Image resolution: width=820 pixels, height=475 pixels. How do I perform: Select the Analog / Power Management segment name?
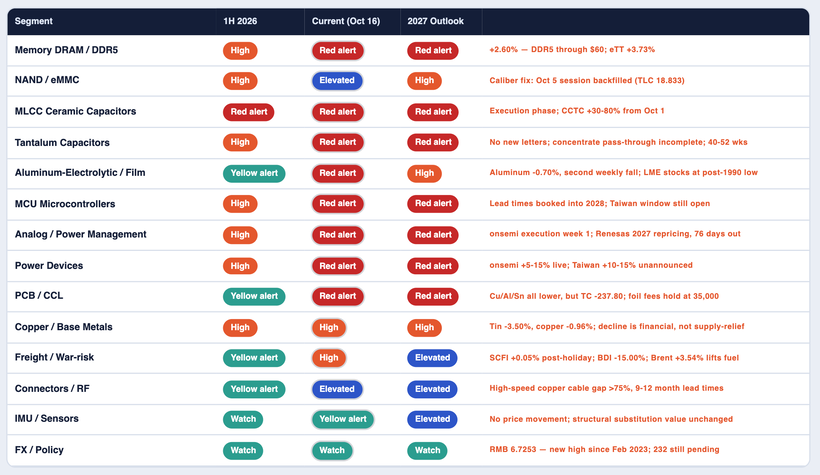pyautogui.click(x=81, y=234)
